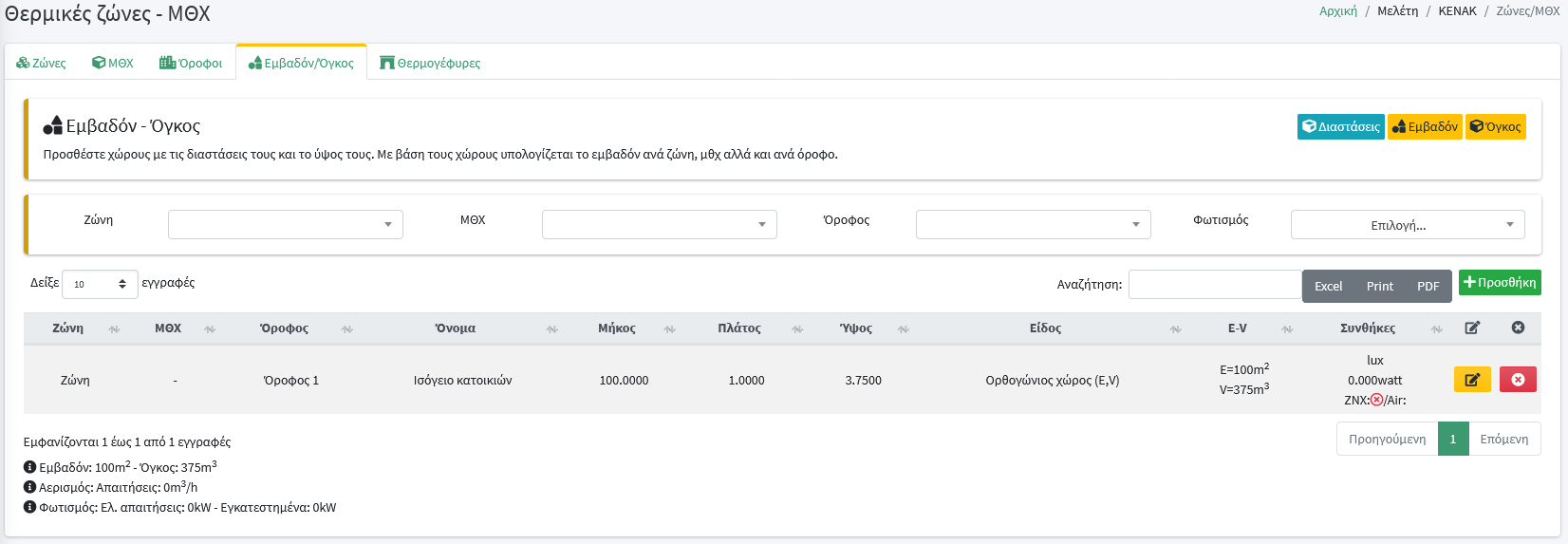Screen dimensions: 1568x544
Task: Click the Αναζήτηση search field
Action: click(x=1214, y=285)
